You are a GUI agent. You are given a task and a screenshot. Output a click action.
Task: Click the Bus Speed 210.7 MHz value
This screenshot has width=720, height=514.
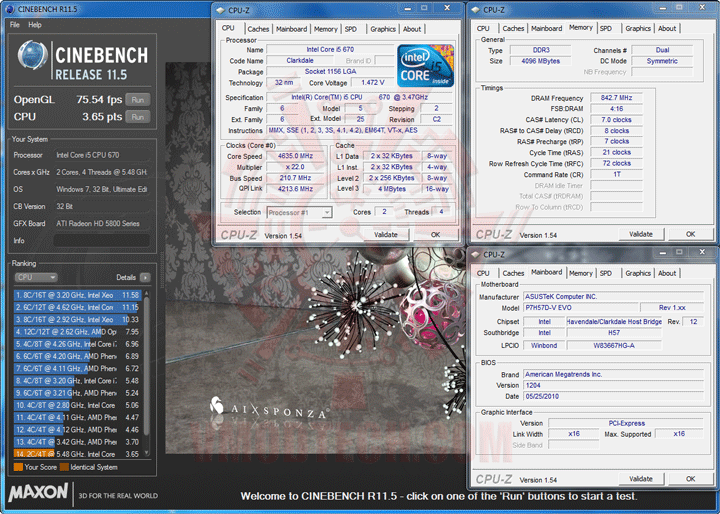(295, 178)
